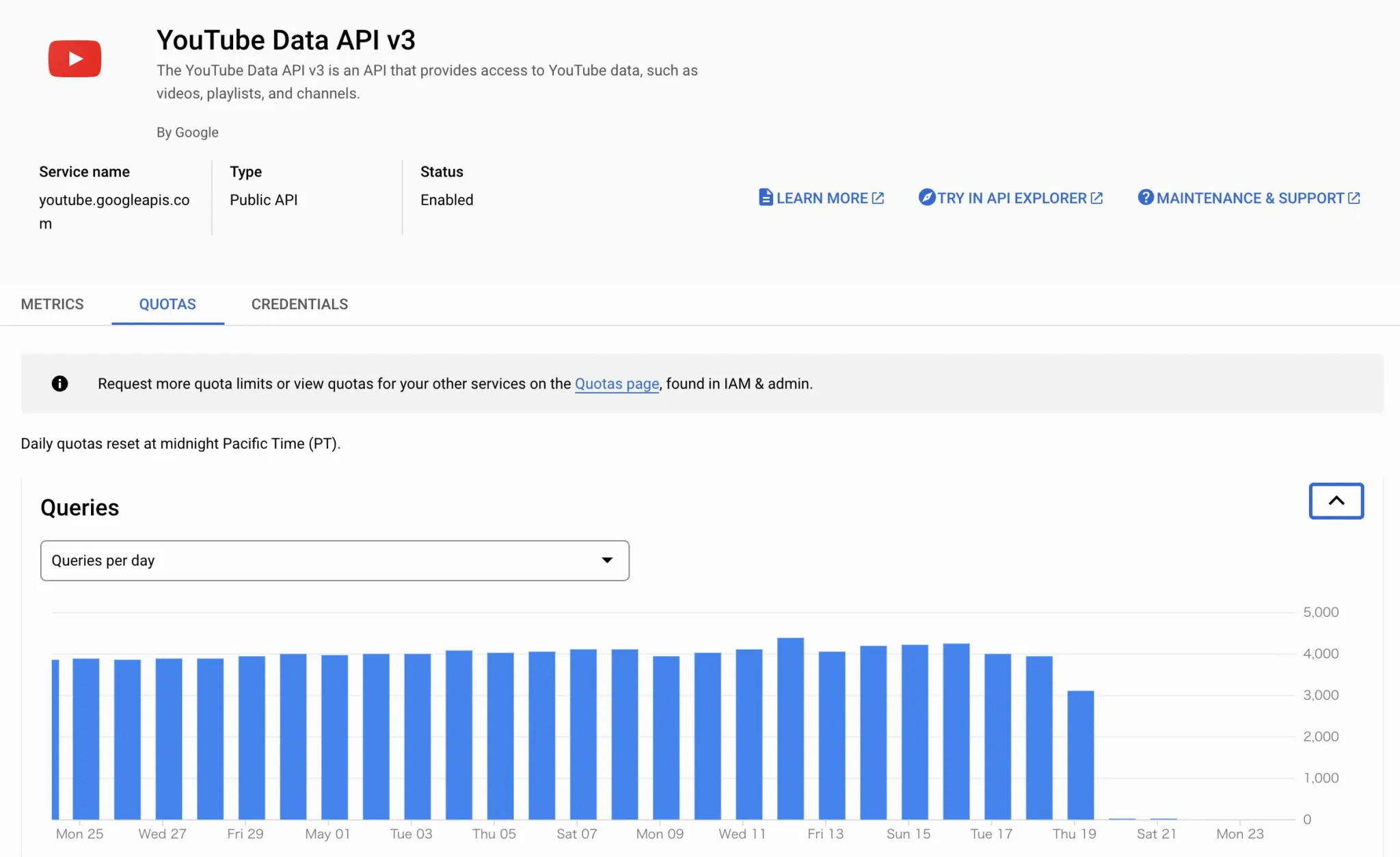Image resolution: width=1400 pixels, height=857 pixels.
Task: Click the YouTube play logo icon
Action: point(75,59)
